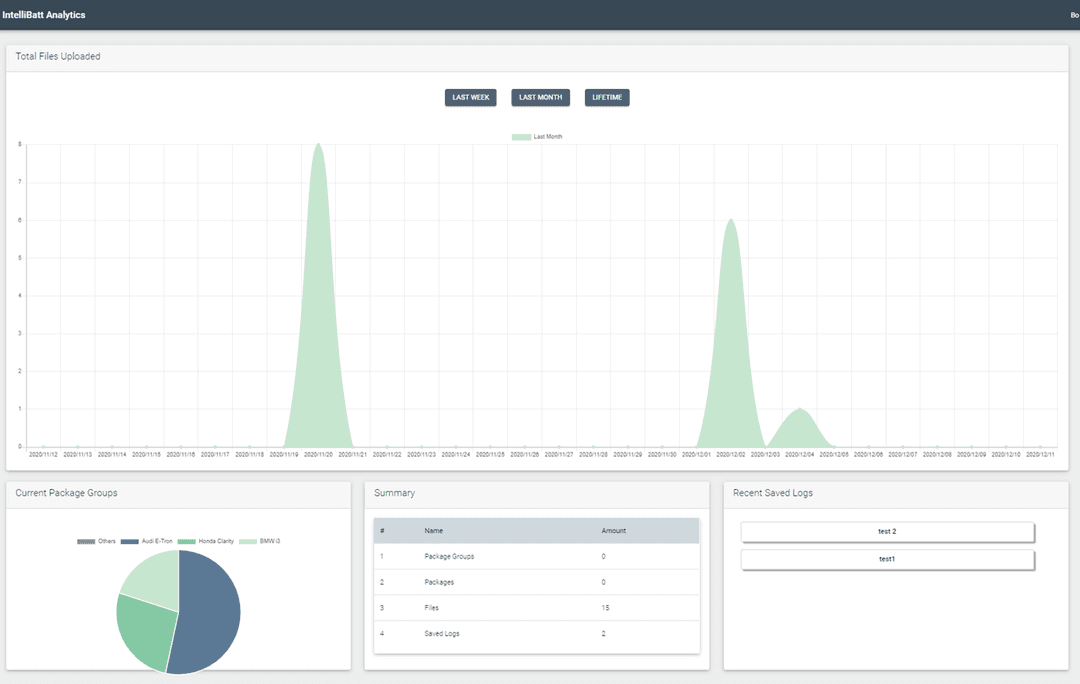
Task: Toggle the Last Month legend swatch
Action: pos(521,137)
